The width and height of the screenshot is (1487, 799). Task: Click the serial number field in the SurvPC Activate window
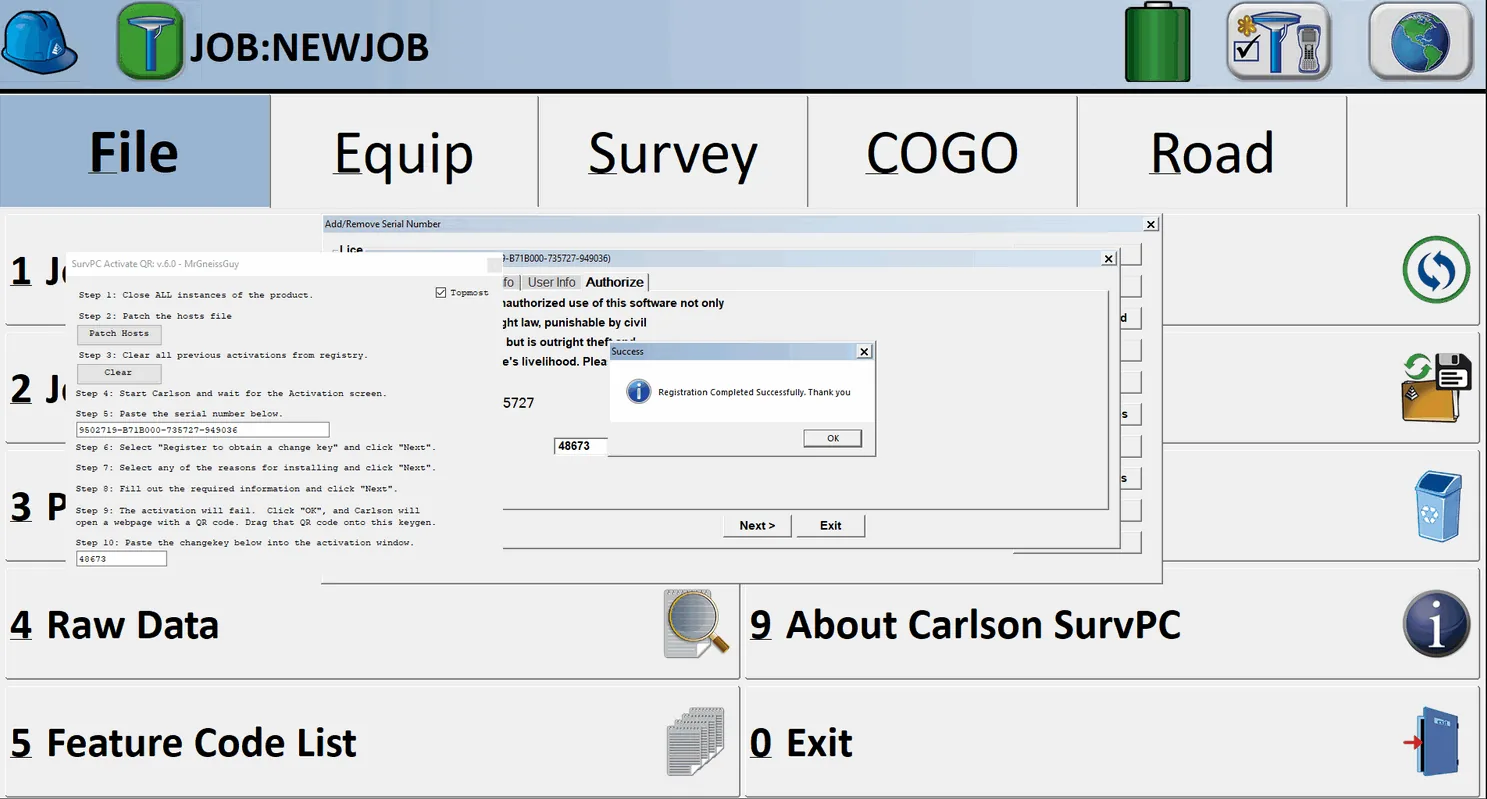click(203, 430)
